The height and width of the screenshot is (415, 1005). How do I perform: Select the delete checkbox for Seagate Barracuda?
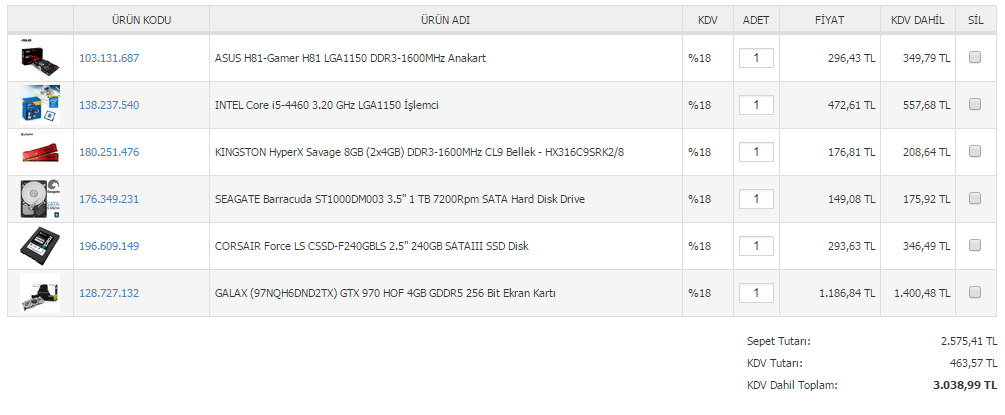975,199
